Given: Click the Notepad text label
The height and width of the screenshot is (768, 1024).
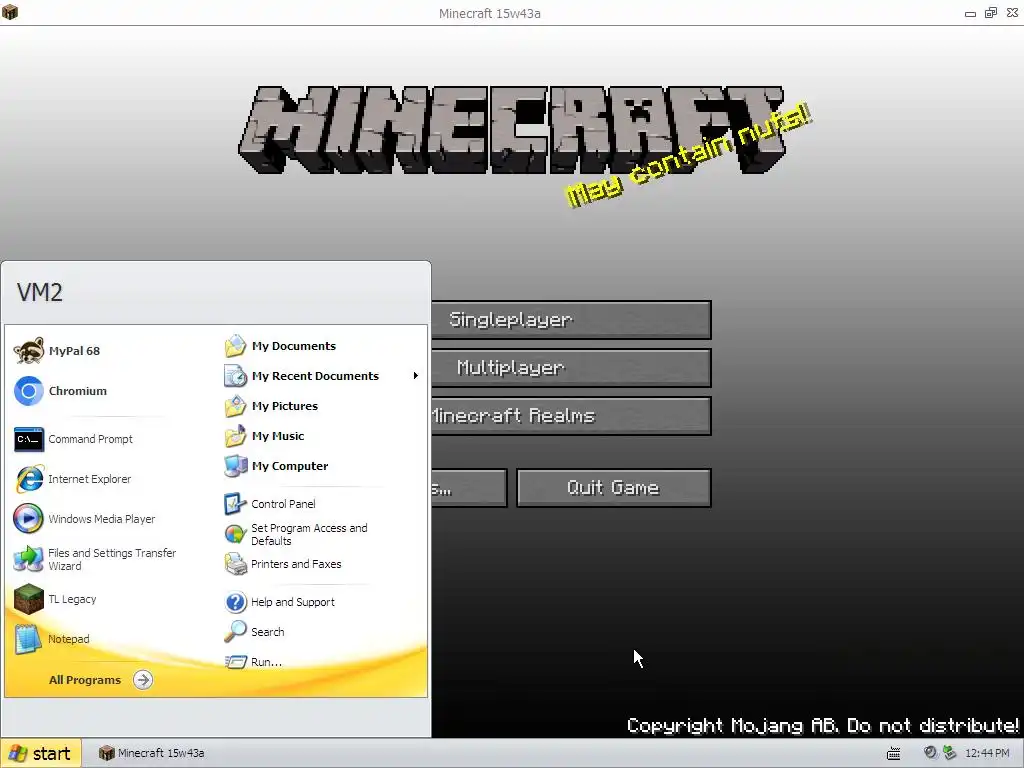Looking at the screenshot, I should [69, 639].
